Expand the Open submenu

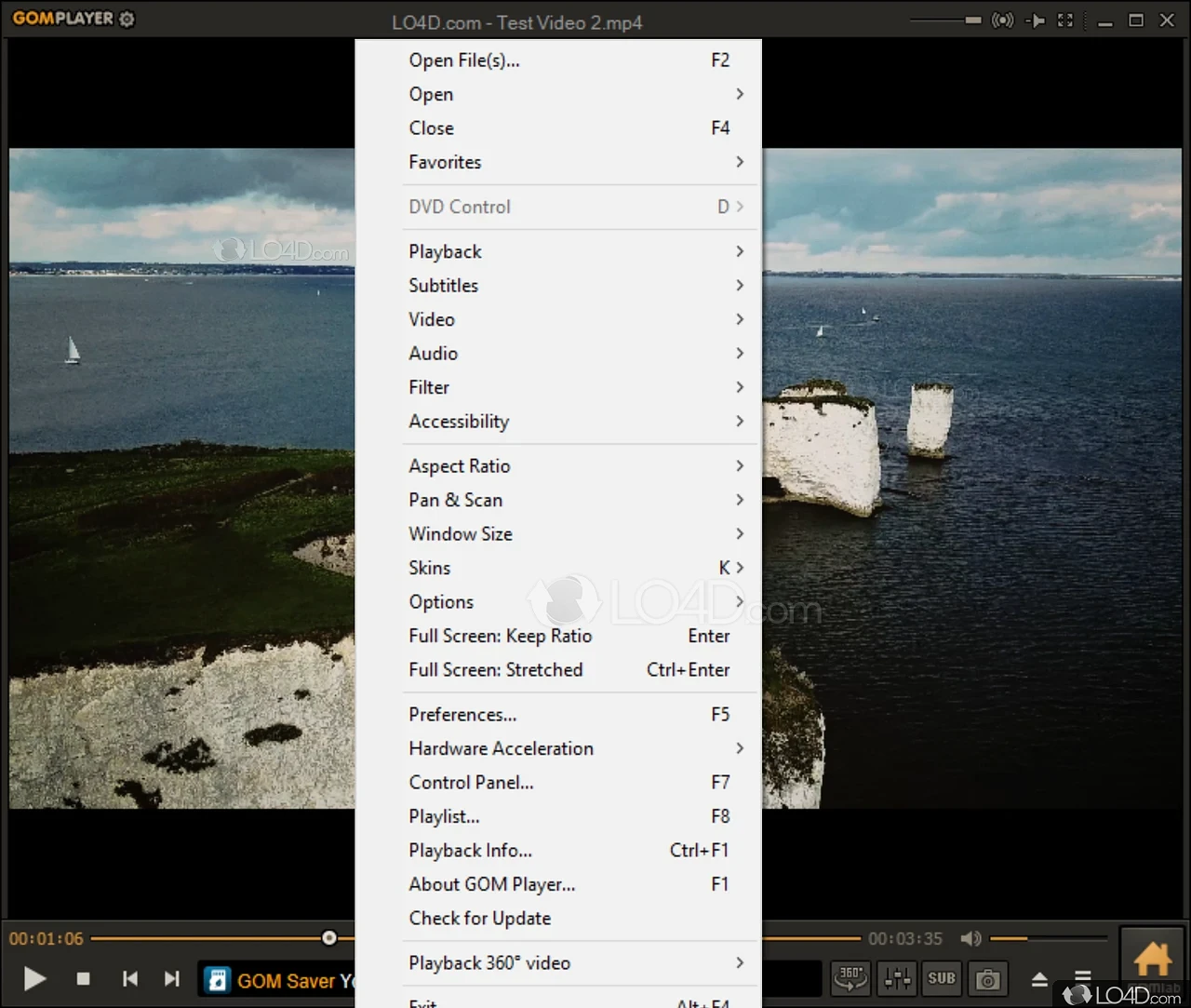coord(558,94)
